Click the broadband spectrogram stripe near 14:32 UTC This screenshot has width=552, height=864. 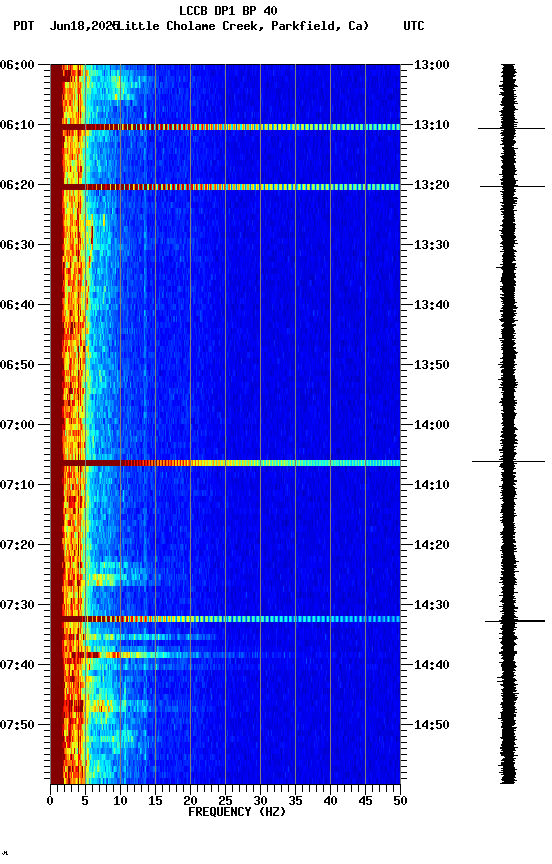click(x=225, y=619)
